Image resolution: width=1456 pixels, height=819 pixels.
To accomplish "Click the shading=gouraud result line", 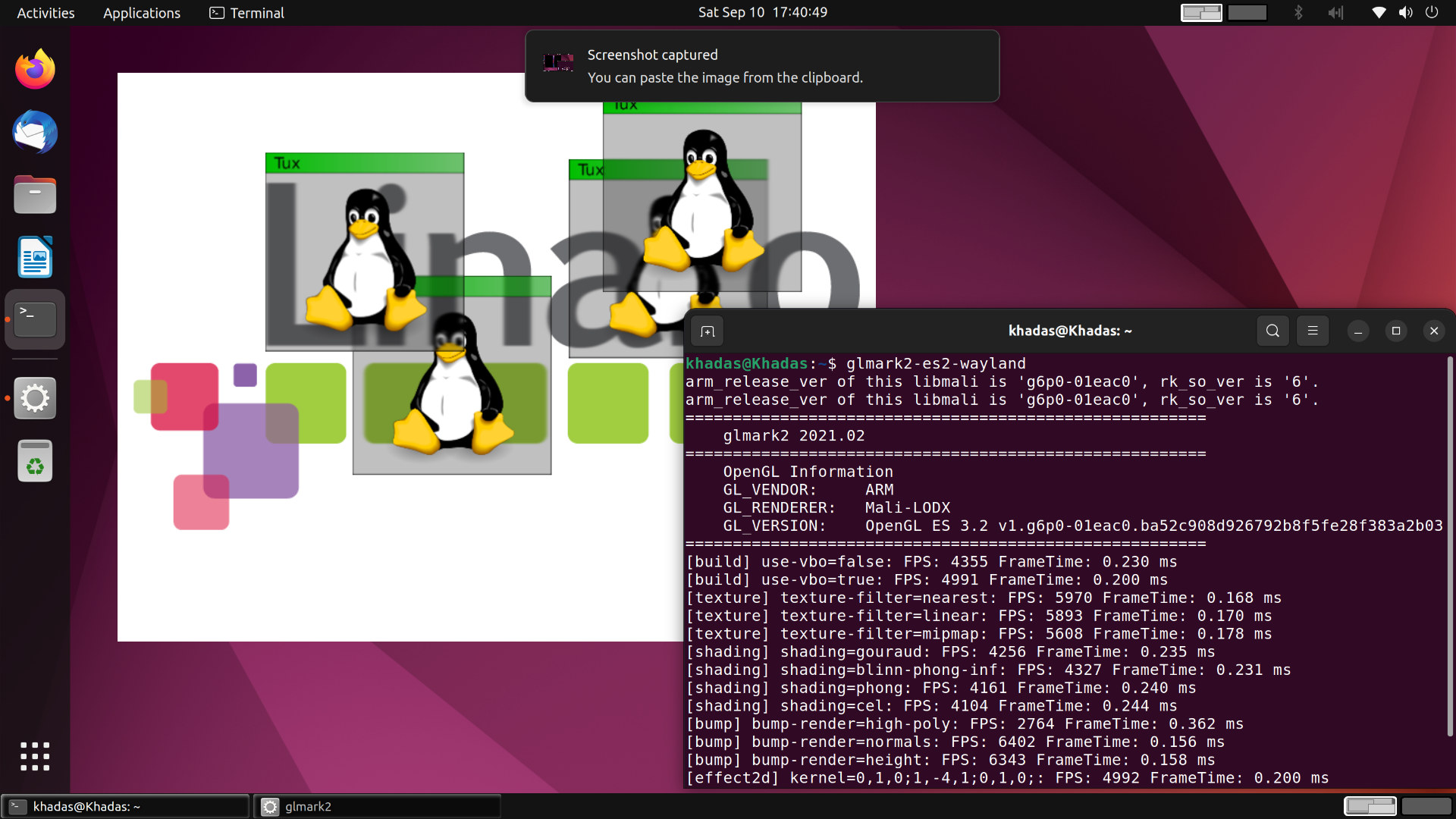I will tap(950, 652).
